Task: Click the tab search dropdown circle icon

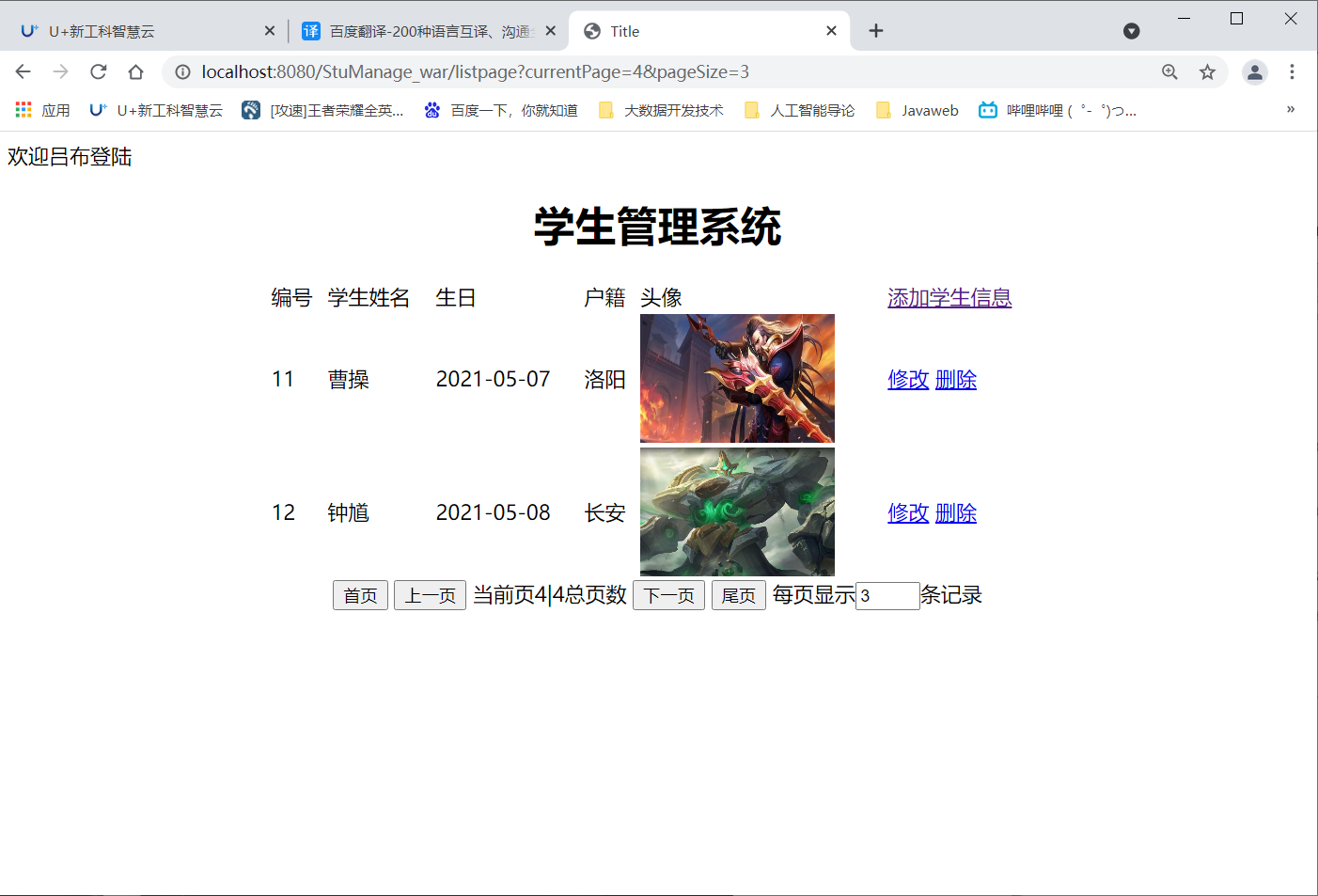Action: [x=1132, y=31]
